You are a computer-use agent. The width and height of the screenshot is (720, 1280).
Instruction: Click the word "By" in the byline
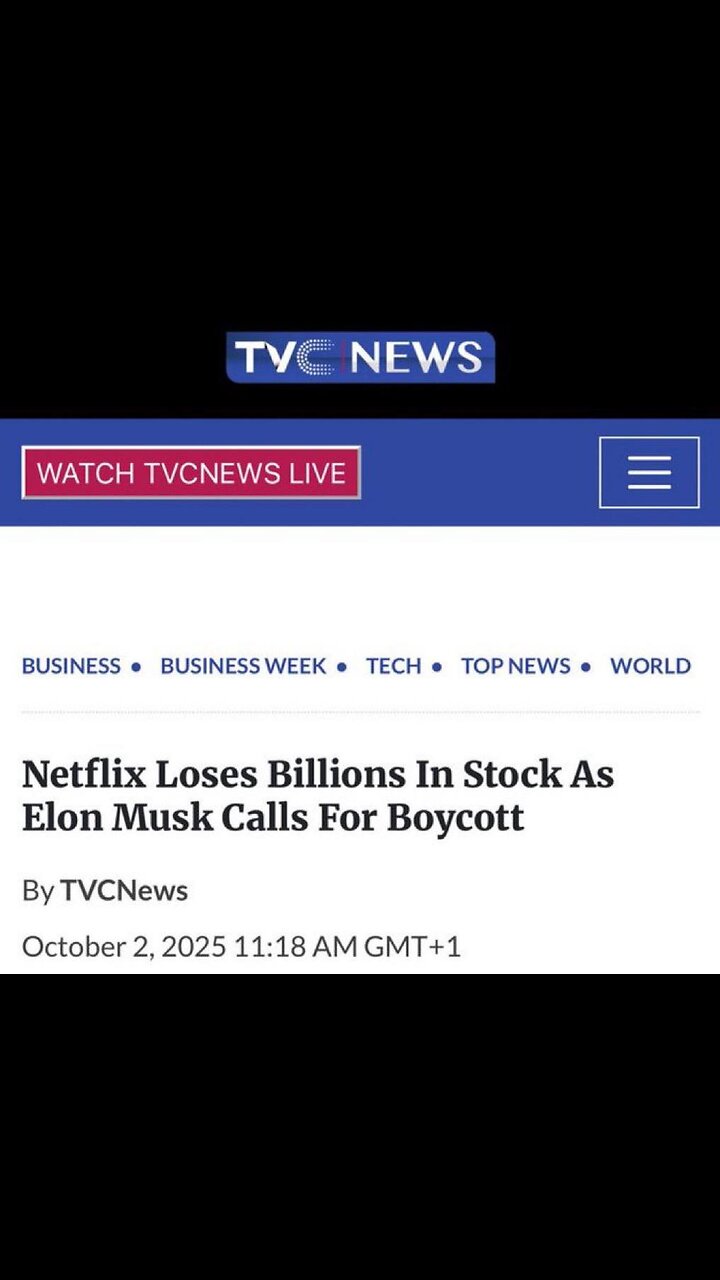38,891
